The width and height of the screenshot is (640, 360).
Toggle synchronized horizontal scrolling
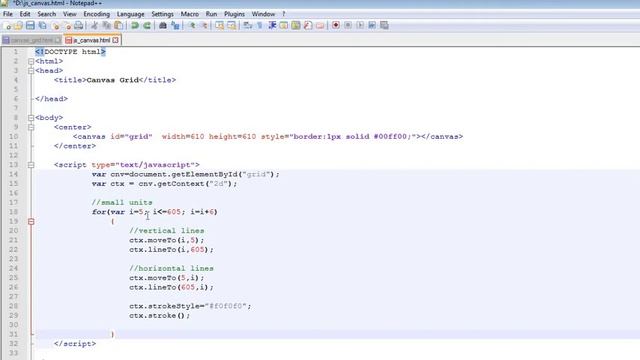pyautogui.click(x=231, y=26)
